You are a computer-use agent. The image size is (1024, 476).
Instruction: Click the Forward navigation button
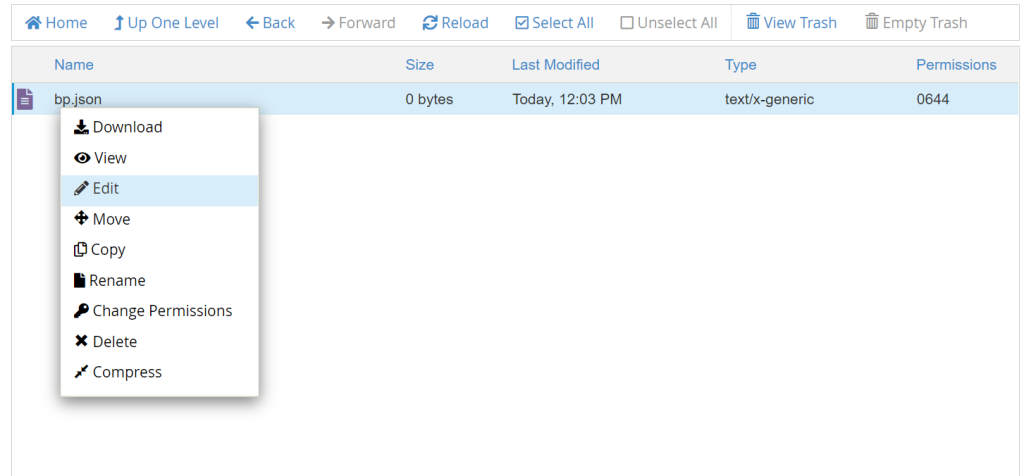coord(359,23)
